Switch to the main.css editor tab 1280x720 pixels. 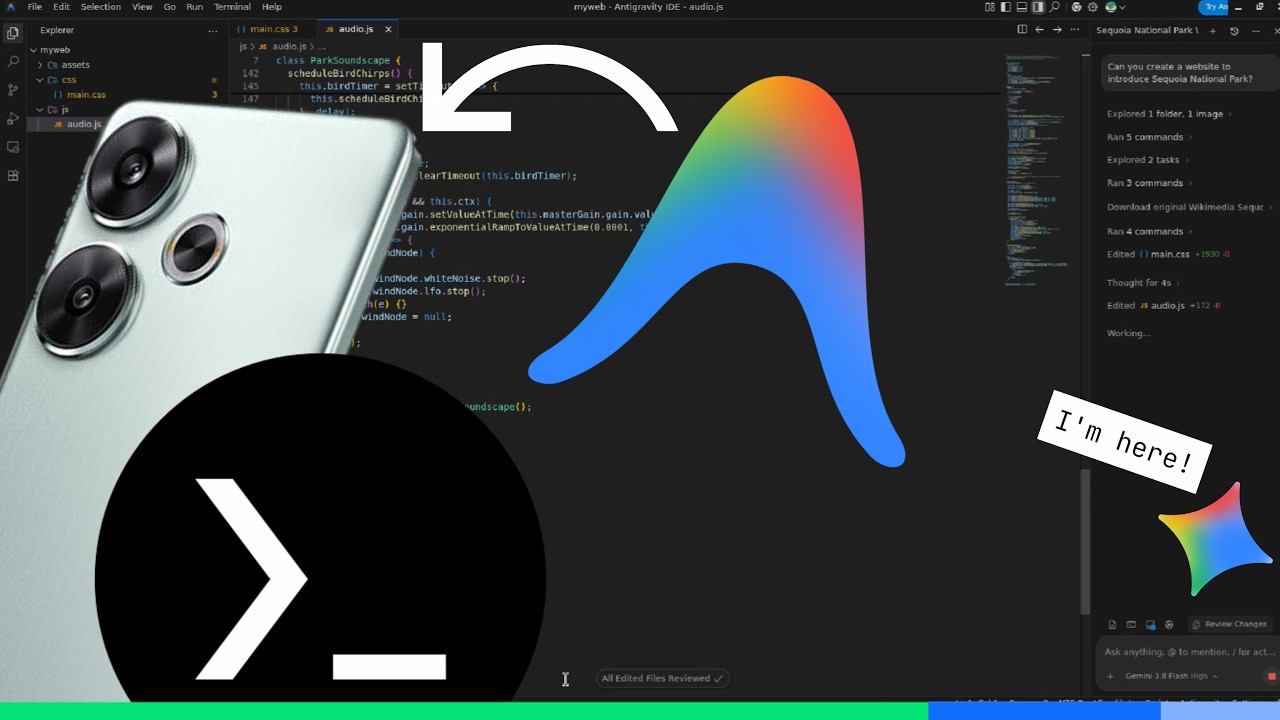pyautogui.click(x=272, y=29)
